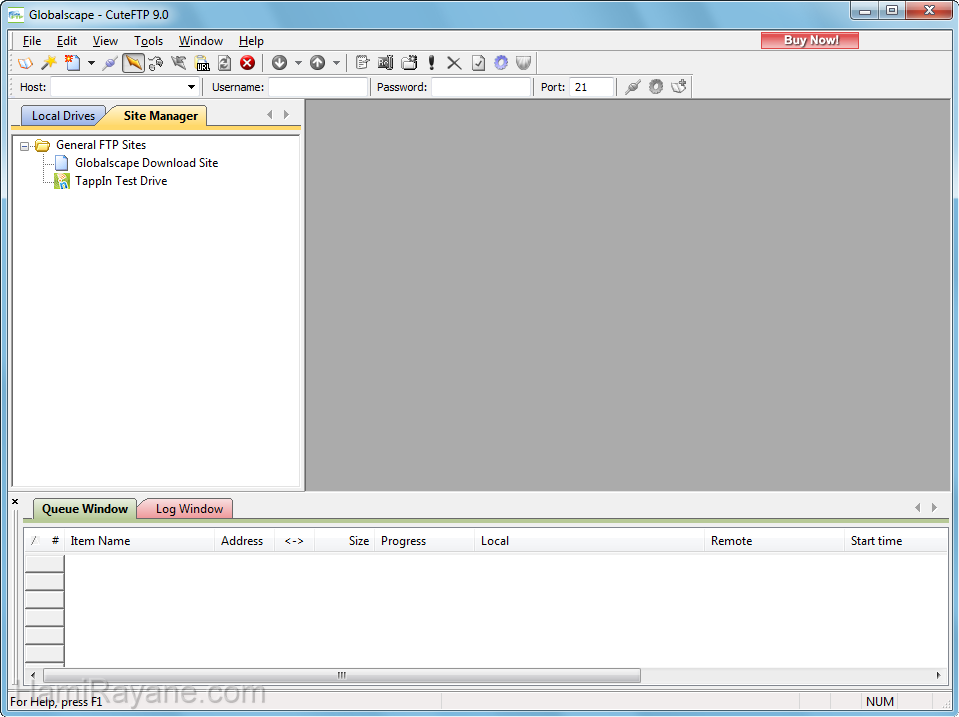Click left tab scroll arrow in queue pane

click(x=917, y=507)
